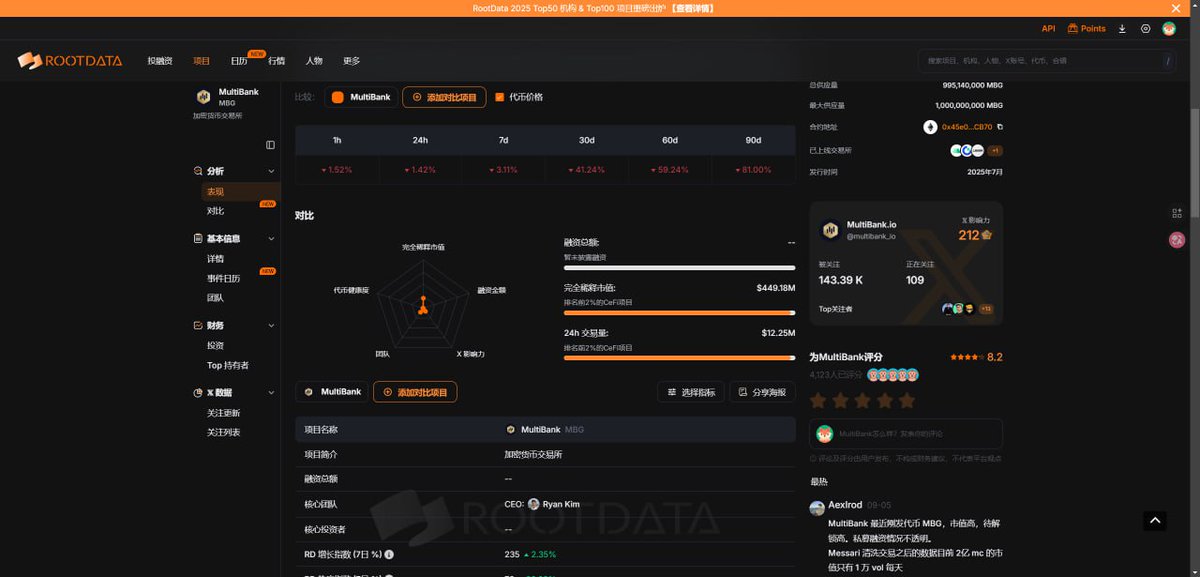Click the floating grid-plus widget icon on the right edge
Screen dimensions: 1200x577
click(x=1177, y=213)
